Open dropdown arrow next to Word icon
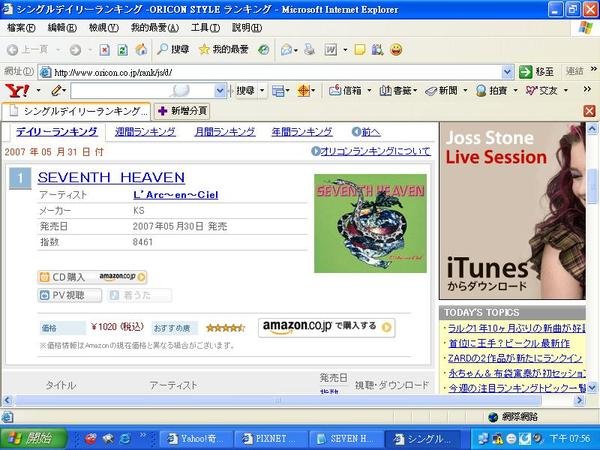 pos(345,50)
